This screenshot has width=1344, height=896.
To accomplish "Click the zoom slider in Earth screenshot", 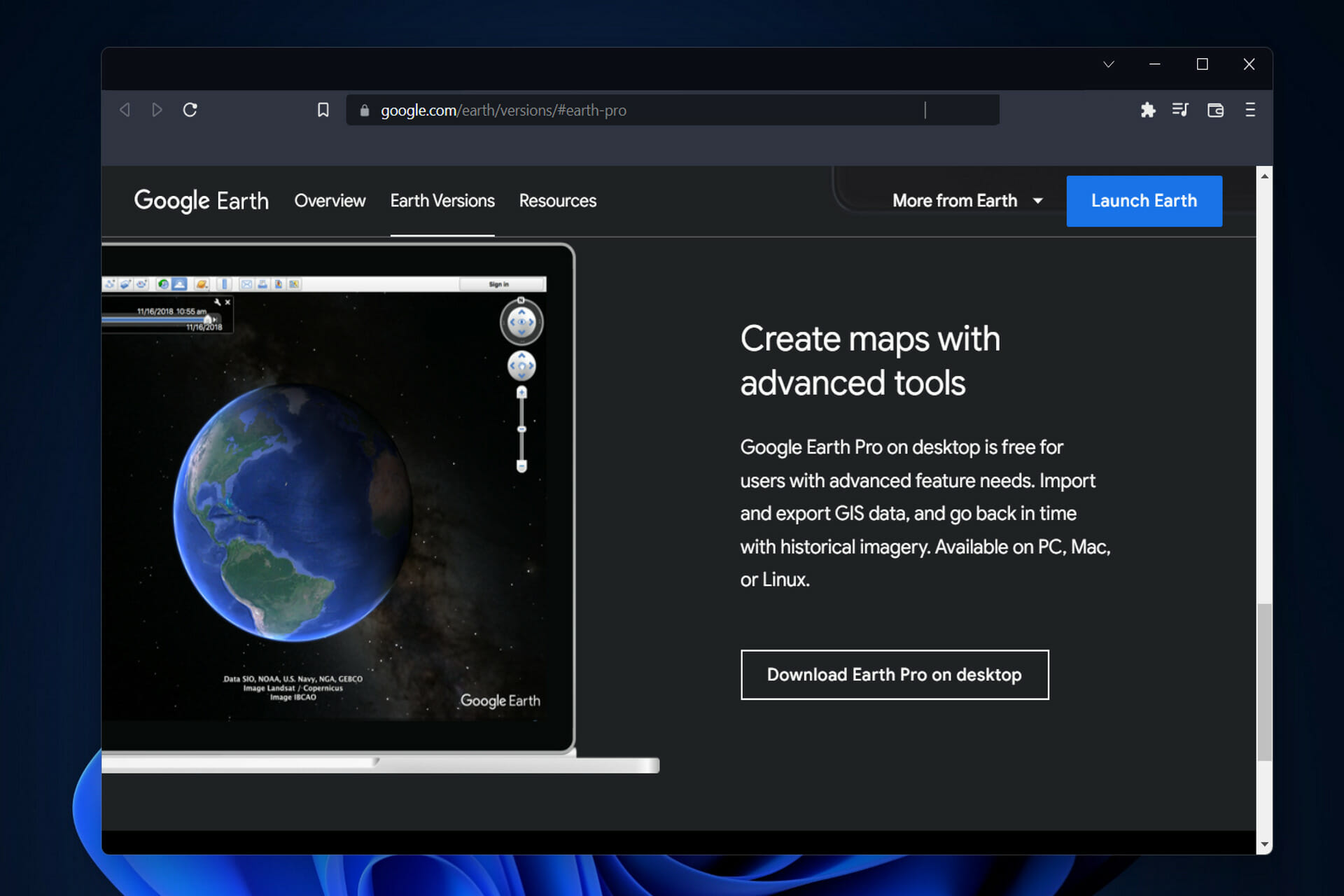I will [521, 429].
